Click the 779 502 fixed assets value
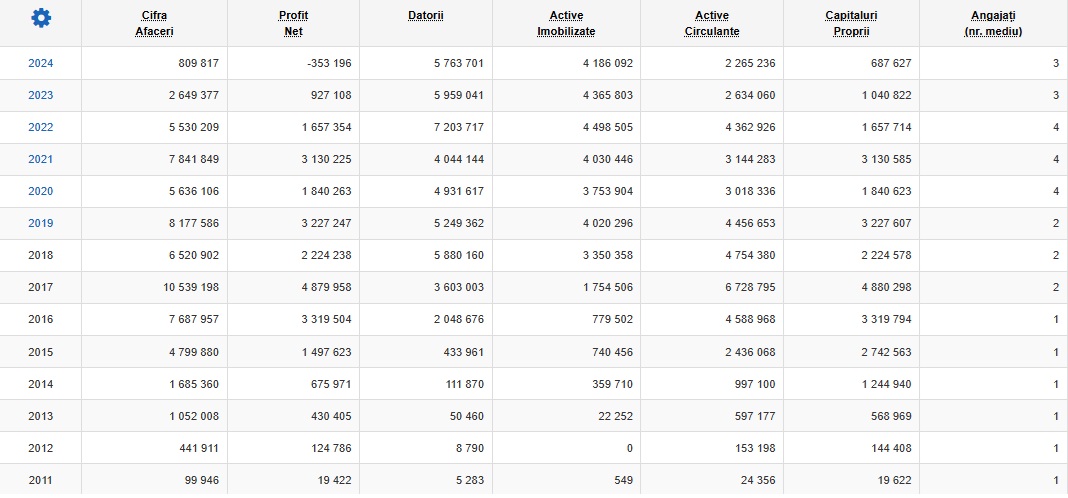Screen dimensions: 1068x498 (x=613, y=320)
